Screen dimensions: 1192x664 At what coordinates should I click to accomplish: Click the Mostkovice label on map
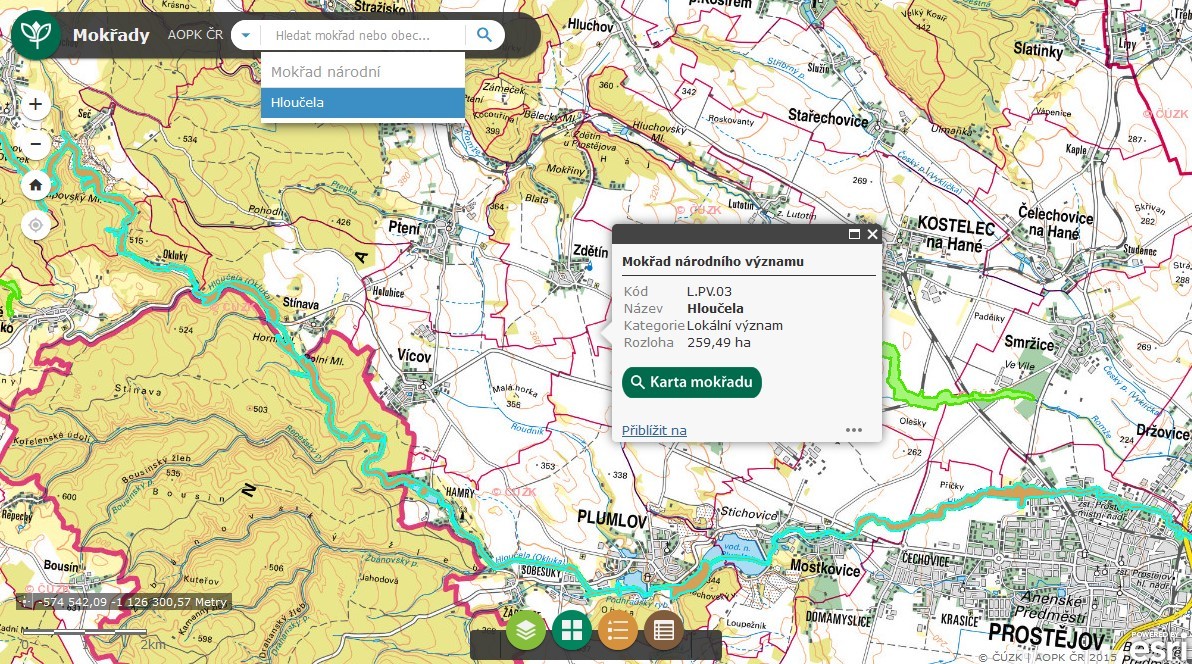pos(825,567)
